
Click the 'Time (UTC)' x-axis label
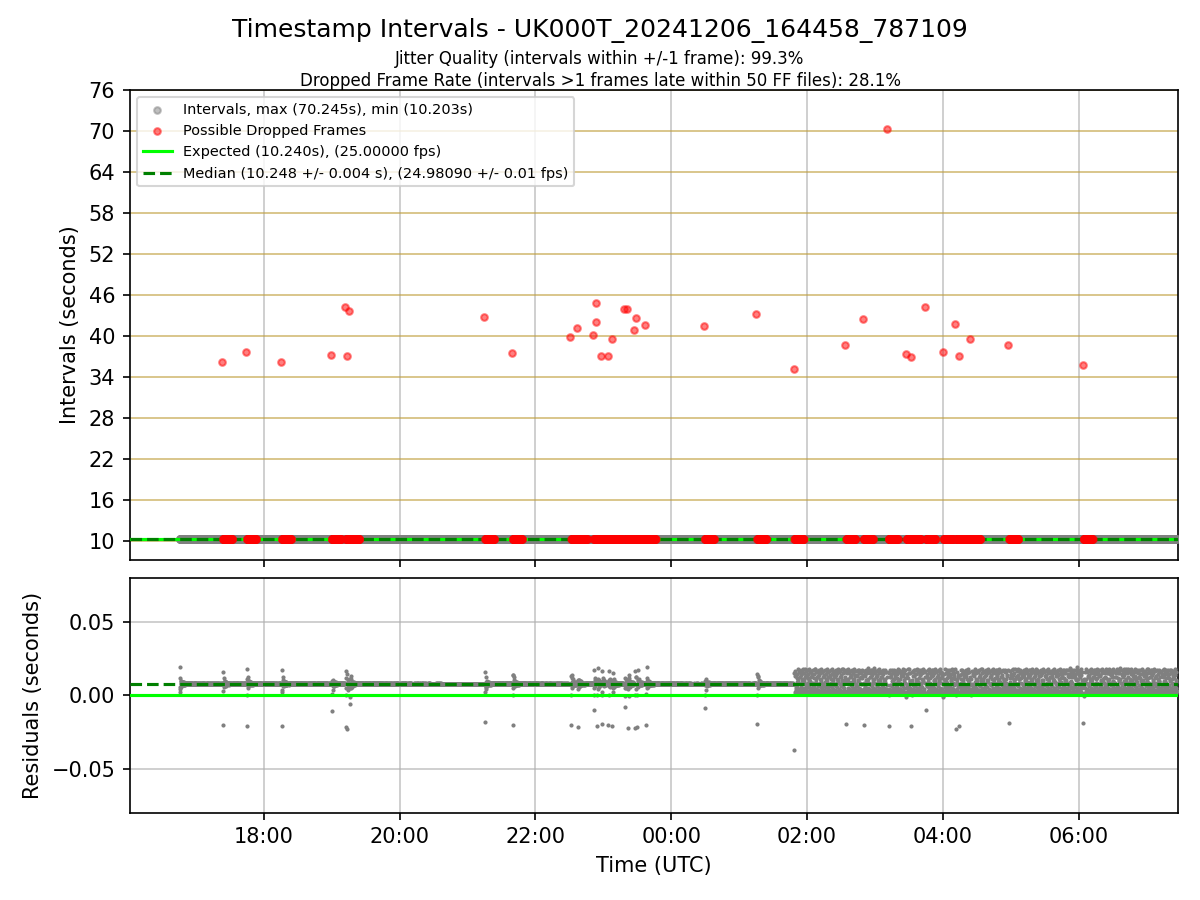653,865
